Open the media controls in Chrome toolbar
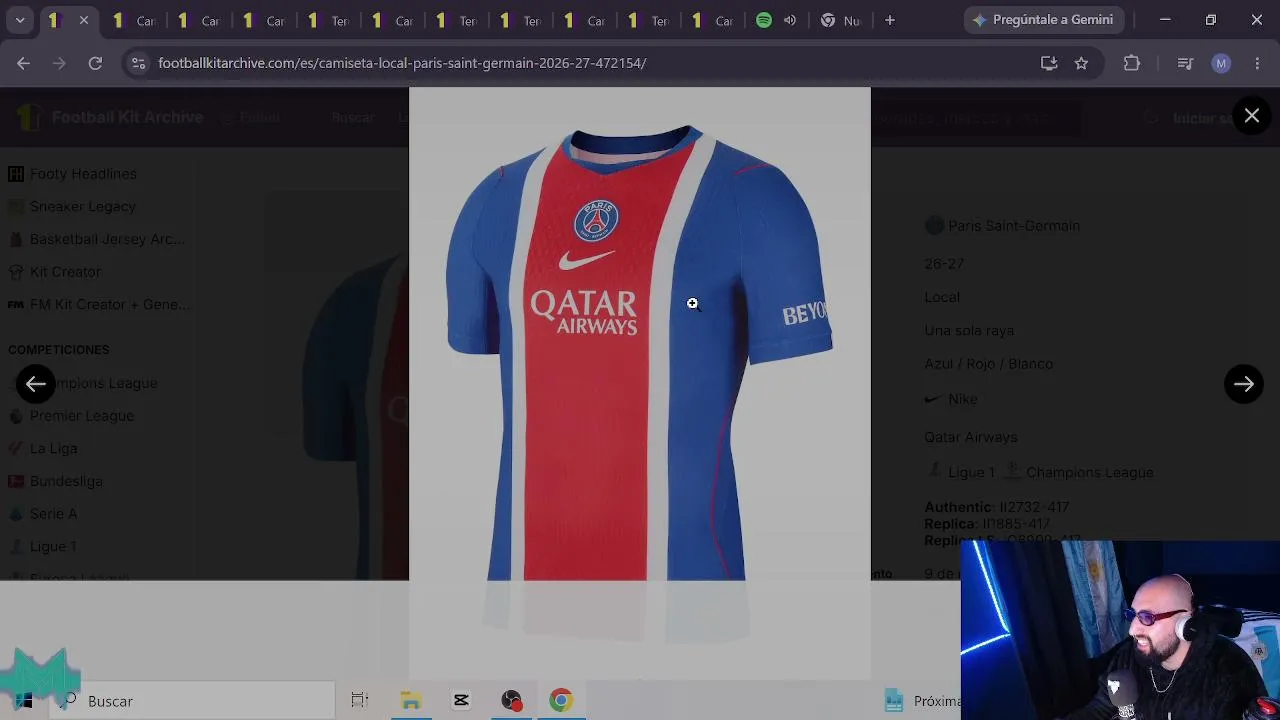The width and height of the screenshot is (1280, 720). click(1185, 63)
